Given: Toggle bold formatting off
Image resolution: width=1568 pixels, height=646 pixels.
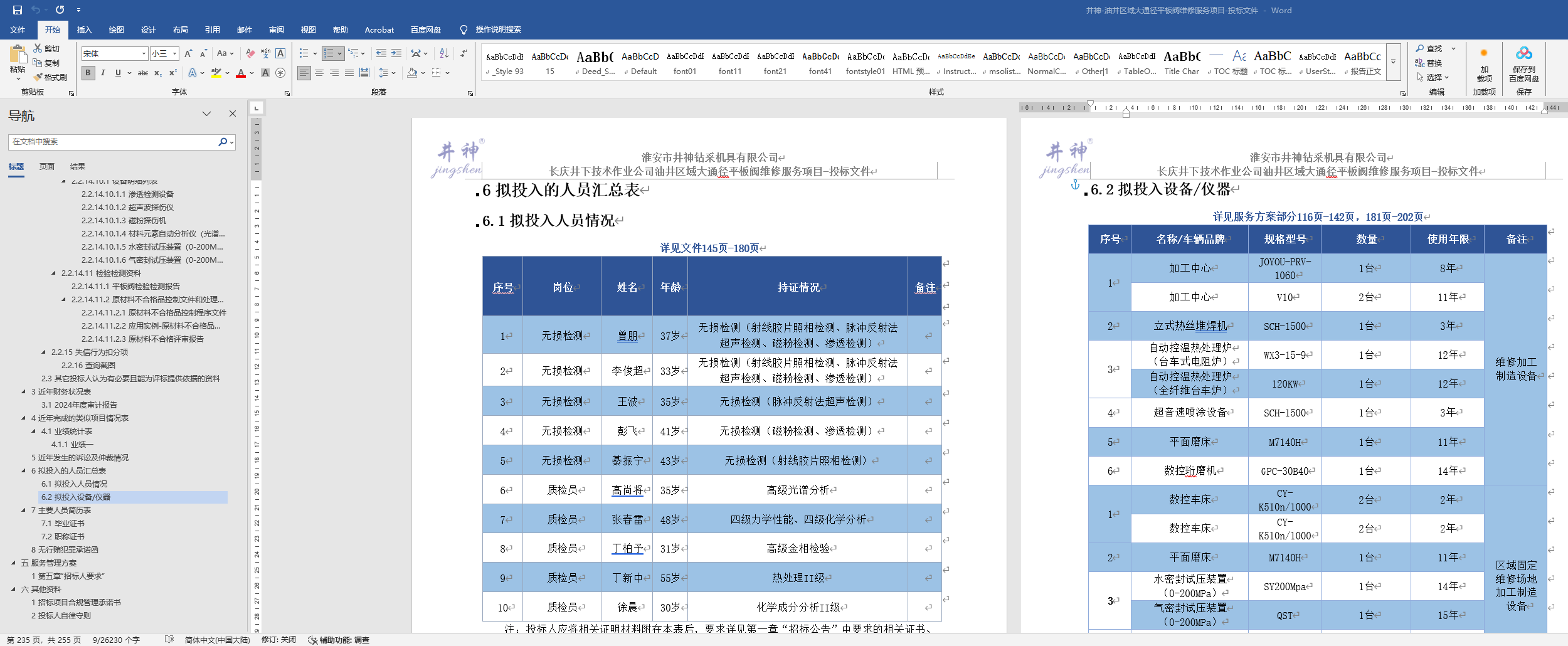Looking at the screenshot, I should (x=88, y=73).
